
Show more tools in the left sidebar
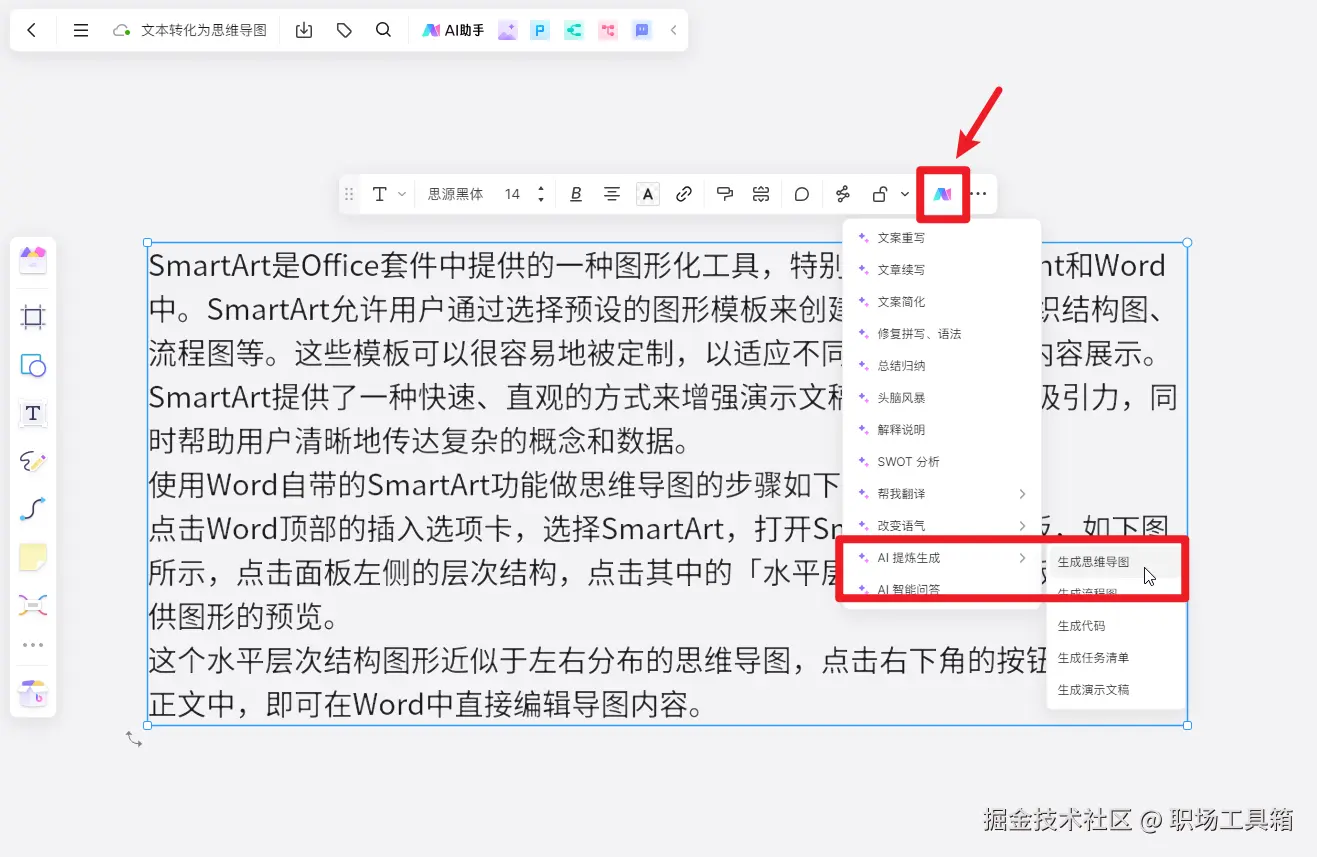tap(33, 645)
